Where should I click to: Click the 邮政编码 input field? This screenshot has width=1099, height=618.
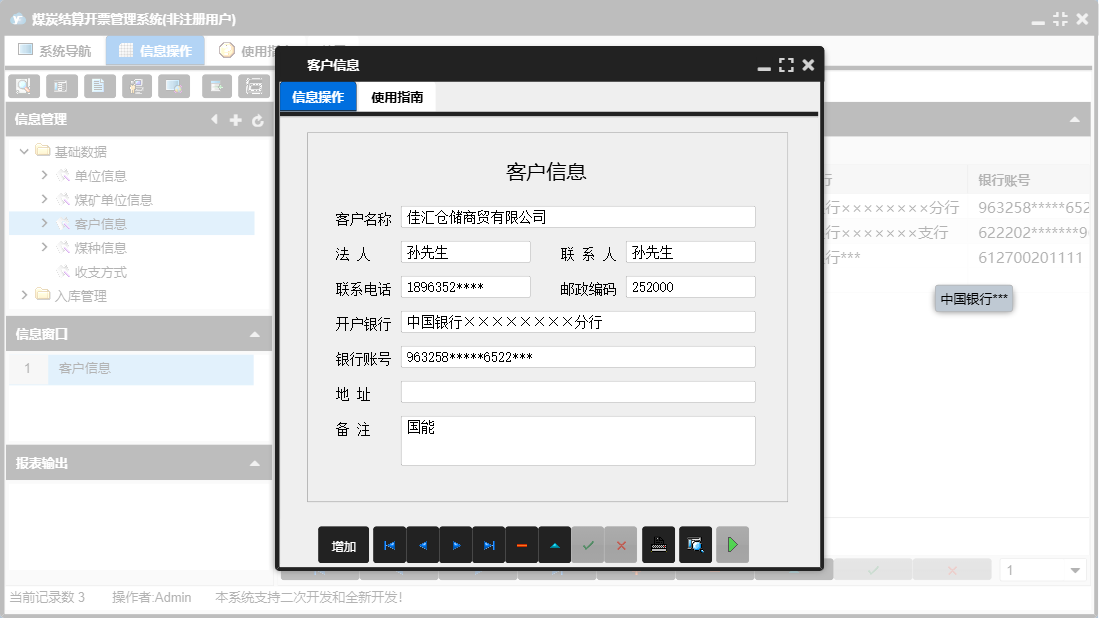691,287
